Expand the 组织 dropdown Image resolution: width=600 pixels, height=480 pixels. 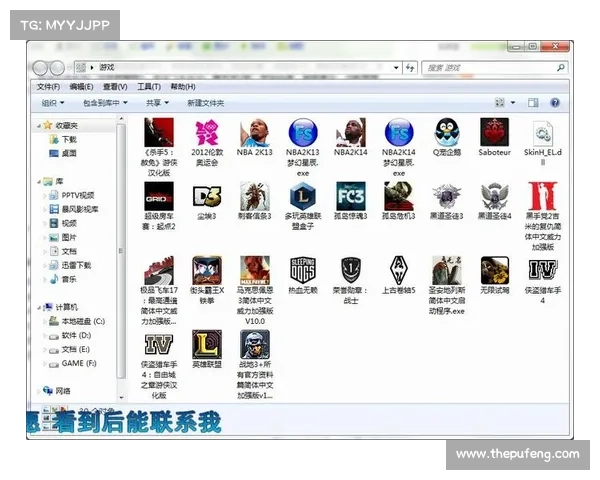(x=53, y=103)
